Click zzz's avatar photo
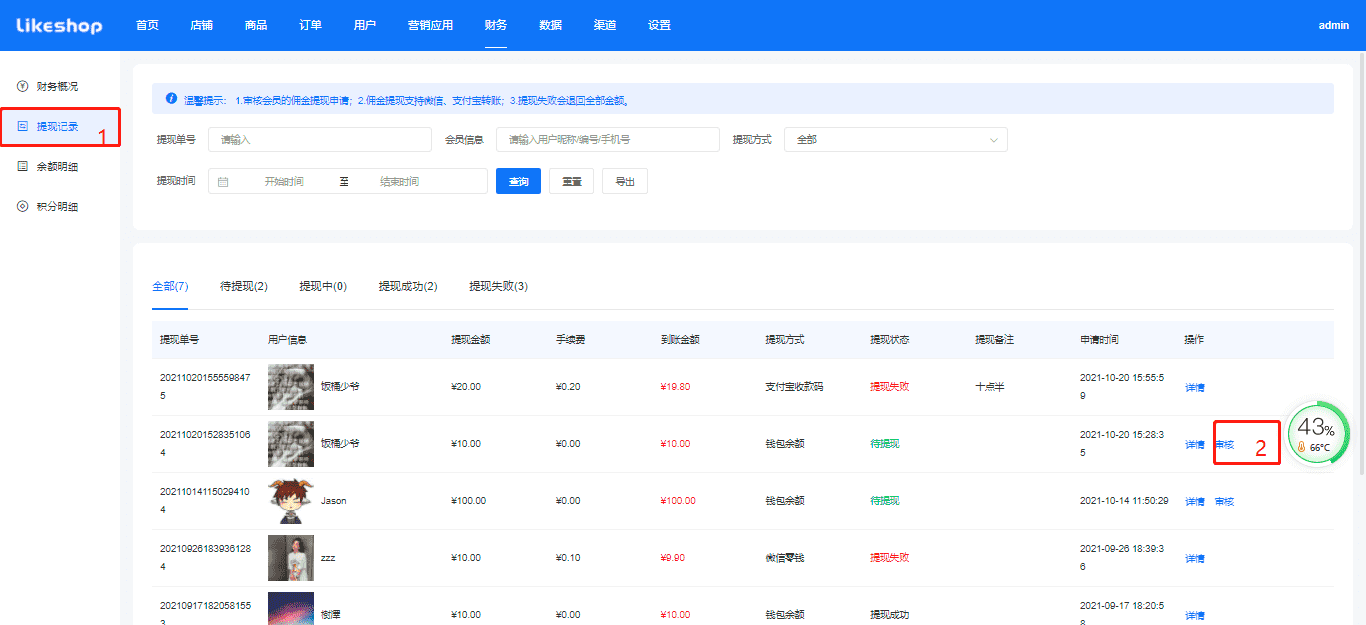The image size is (1366, 625). 291,558
